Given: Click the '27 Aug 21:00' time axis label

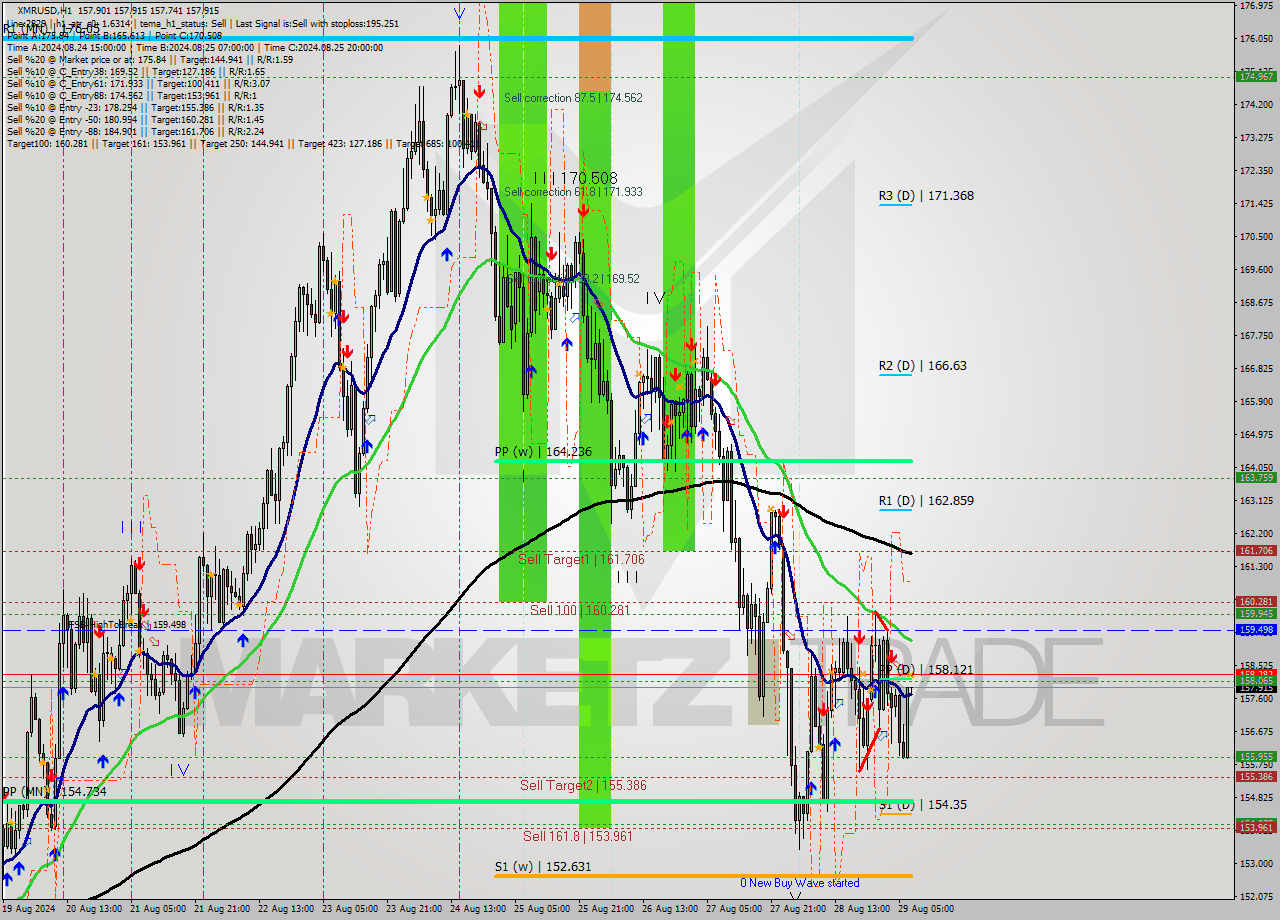Looking at the screenshot, I should point(796,909).
